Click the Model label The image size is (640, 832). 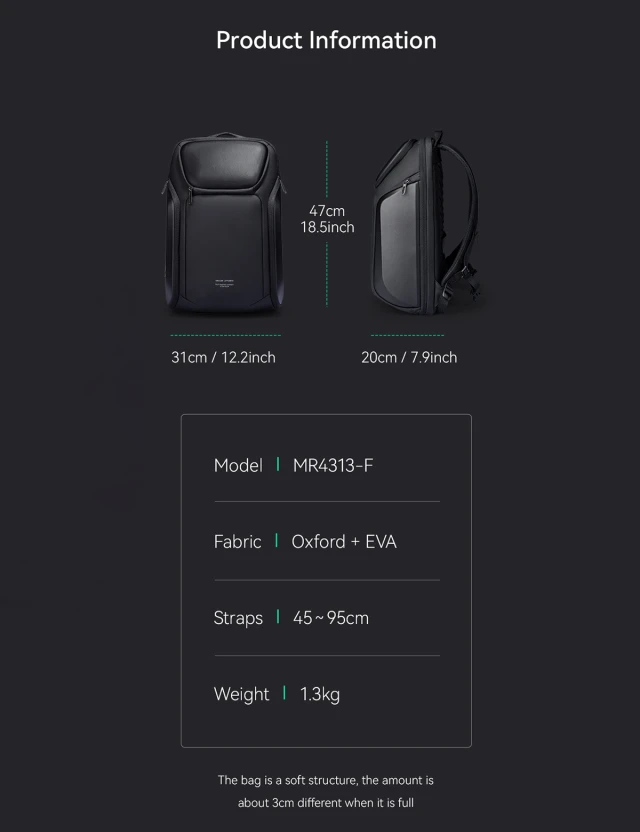pyautogui.click(x=238, y=465)
